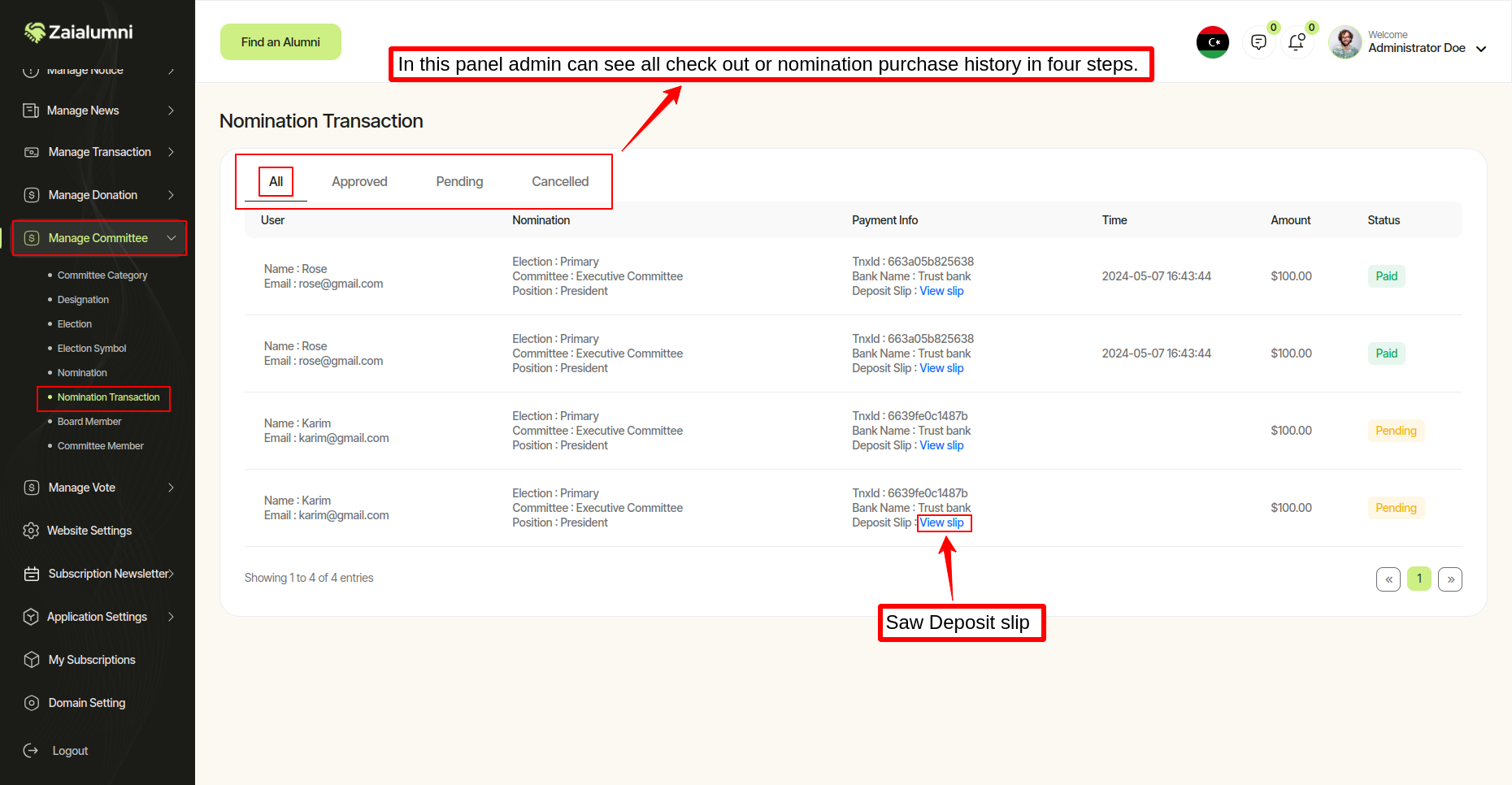
Task: Expand the Application Settings chevron
Action: tap(171, 617)
